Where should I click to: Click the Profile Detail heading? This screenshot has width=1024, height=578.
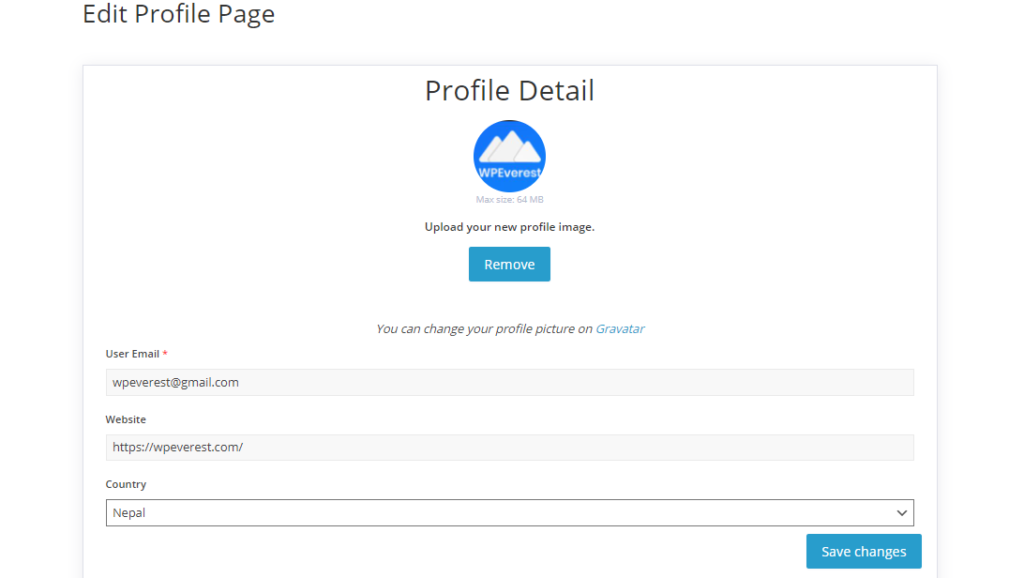click(x=509, y=91)
